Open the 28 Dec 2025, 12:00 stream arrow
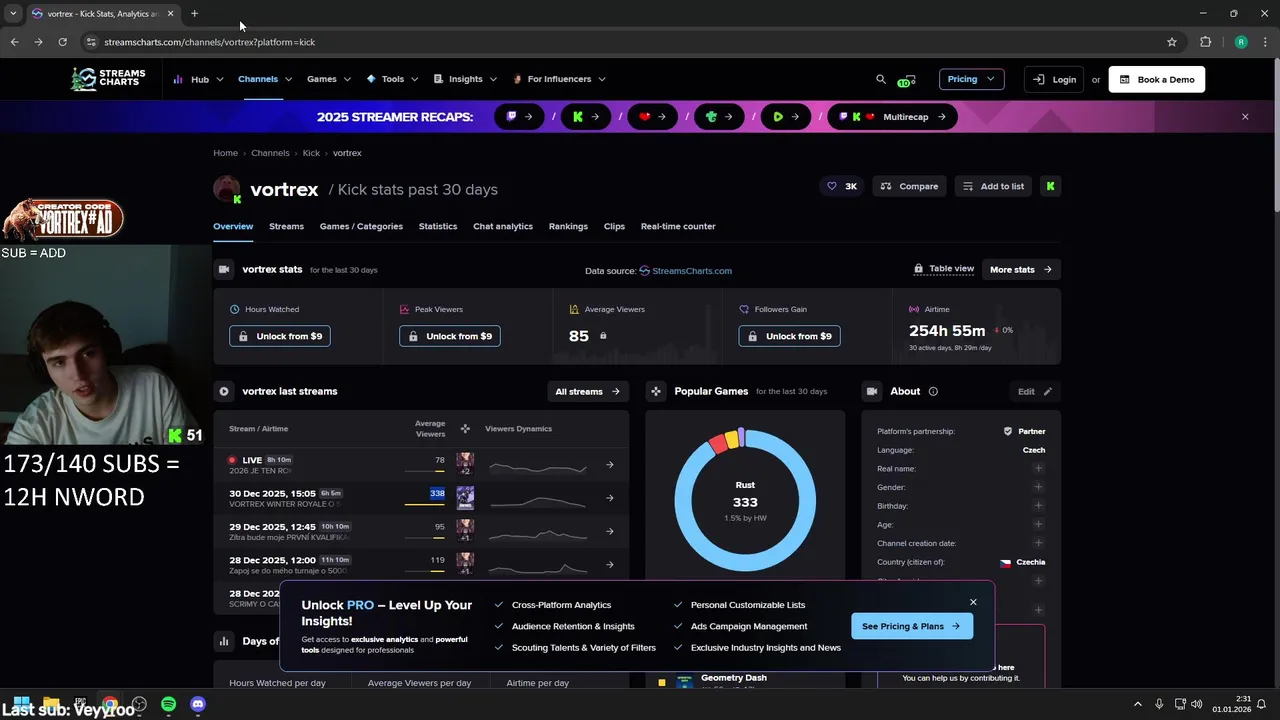The height and width of the screenshot is (720, 1280). tap(610, 564)
